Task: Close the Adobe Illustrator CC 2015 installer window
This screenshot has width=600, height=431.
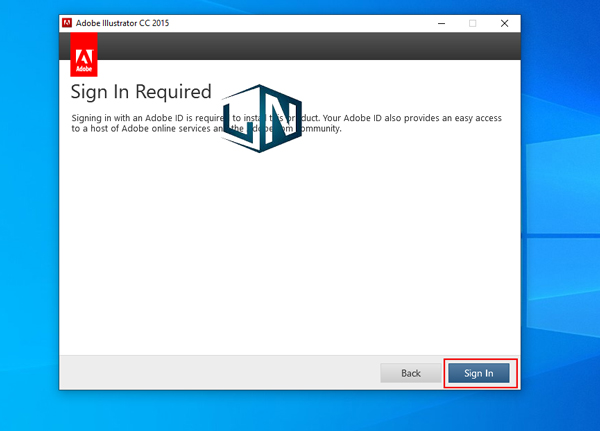Action: pos(504,23)
